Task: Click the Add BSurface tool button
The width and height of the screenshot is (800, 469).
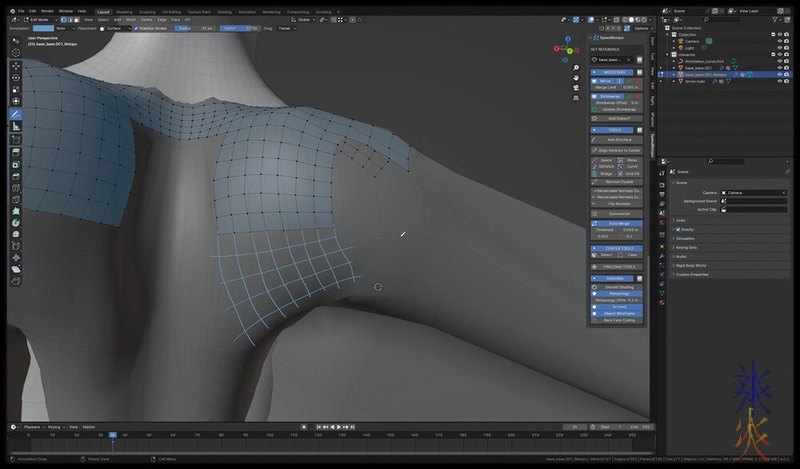Action: [619, 140]
